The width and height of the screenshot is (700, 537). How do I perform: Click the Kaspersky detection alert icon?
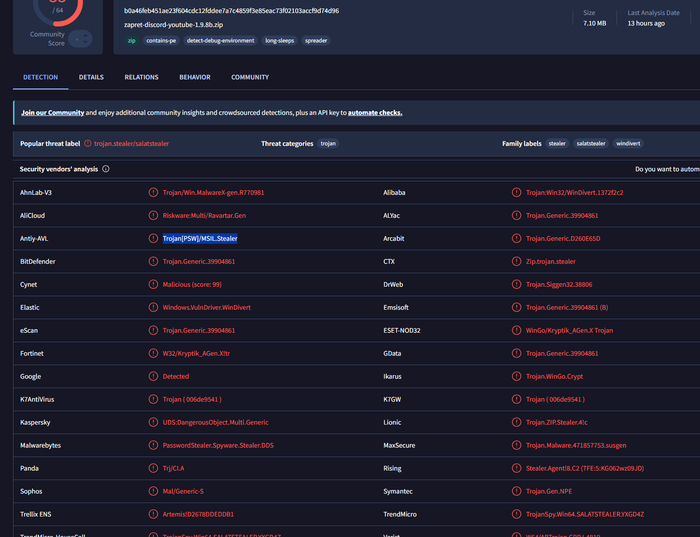[153, 422]
